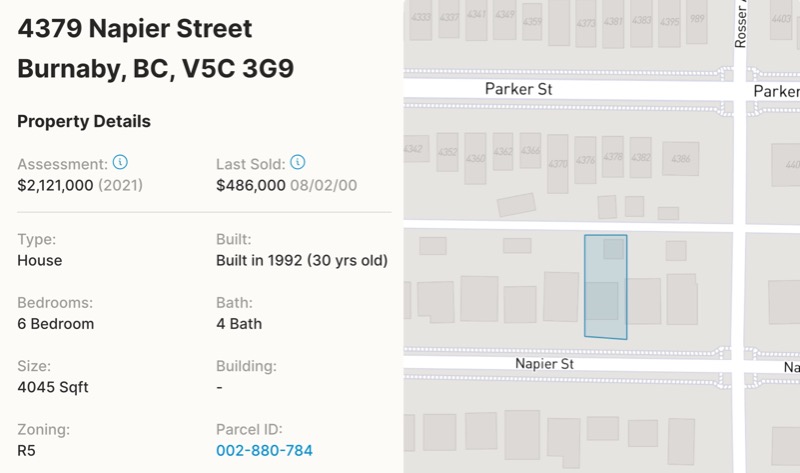The height and width of the screenshot is (473, 800).
Task: Select building 4378 on the map
Action: click(x=612, y=157)
